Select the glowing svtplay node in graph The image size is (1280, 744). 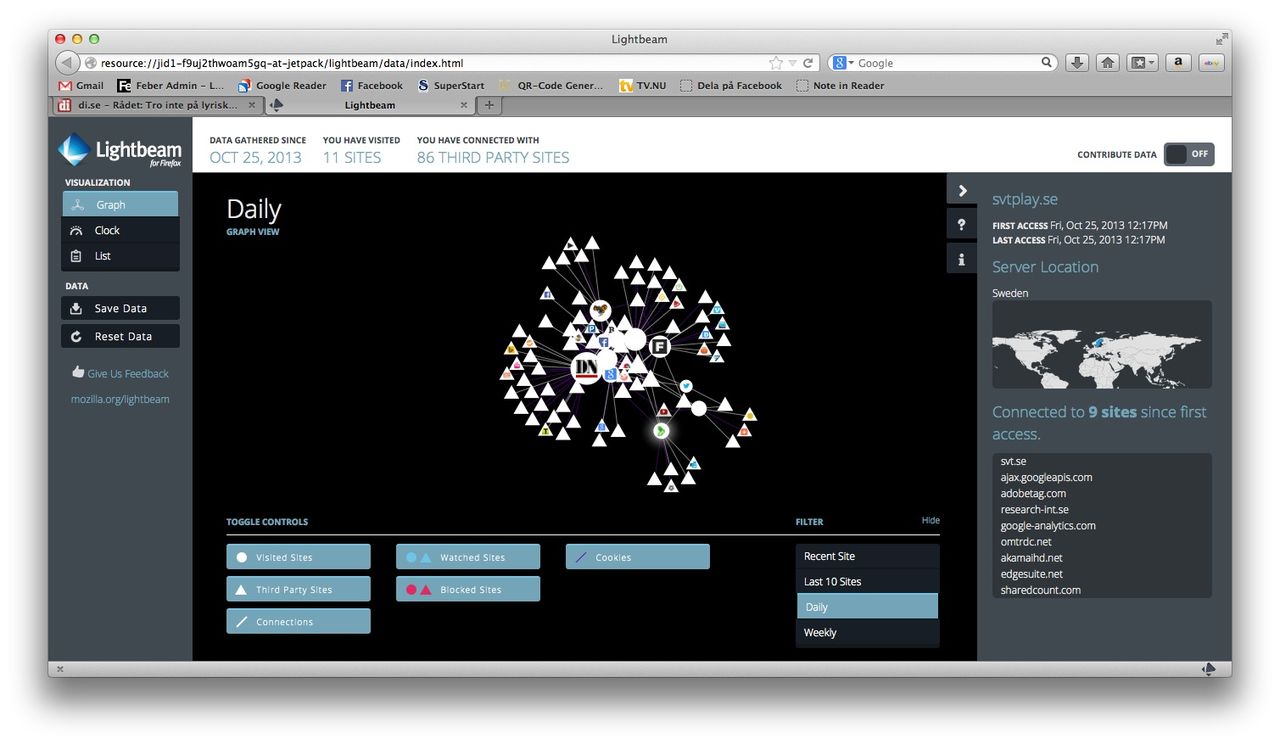(x=661, y=431)
